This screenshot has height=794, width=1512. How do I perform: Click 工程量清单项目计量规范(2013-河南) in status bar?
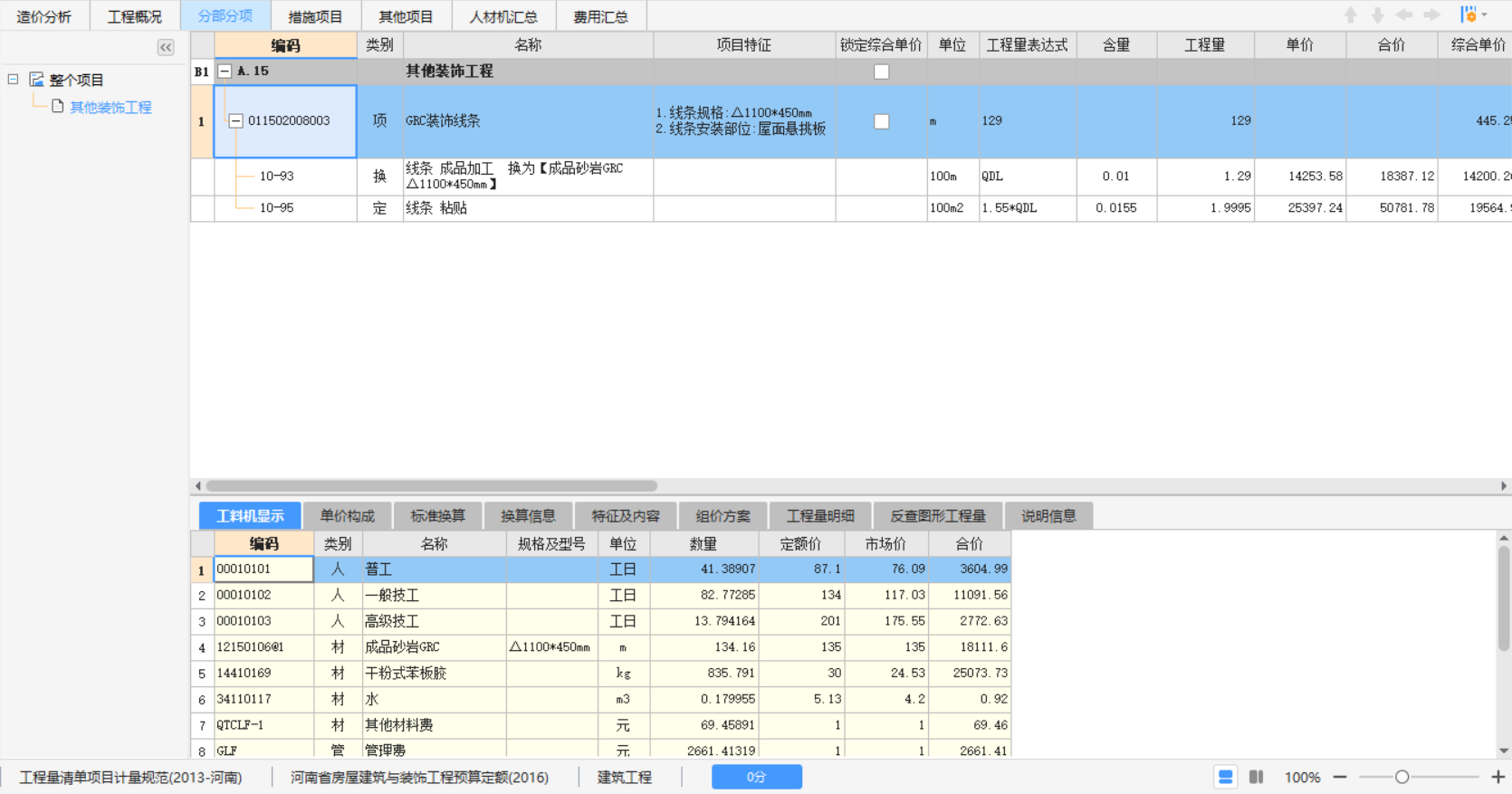[x=130, y=777]
